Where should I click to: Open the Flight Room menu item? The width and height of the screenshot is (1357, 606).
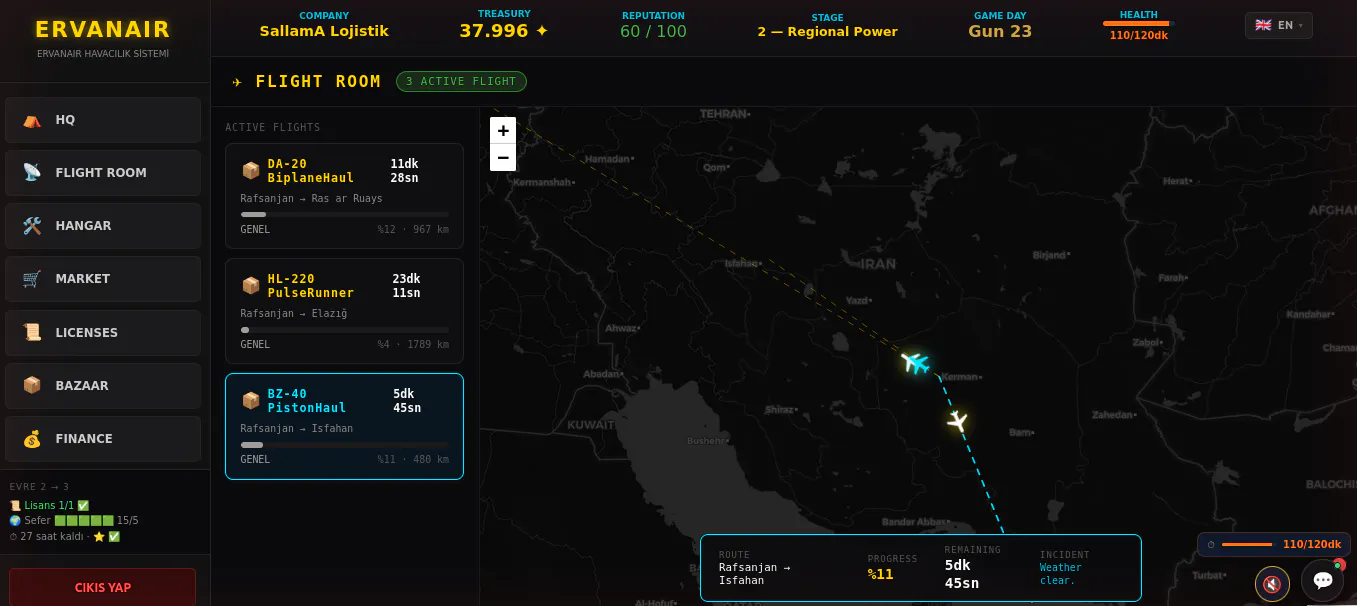click(103, 173)
